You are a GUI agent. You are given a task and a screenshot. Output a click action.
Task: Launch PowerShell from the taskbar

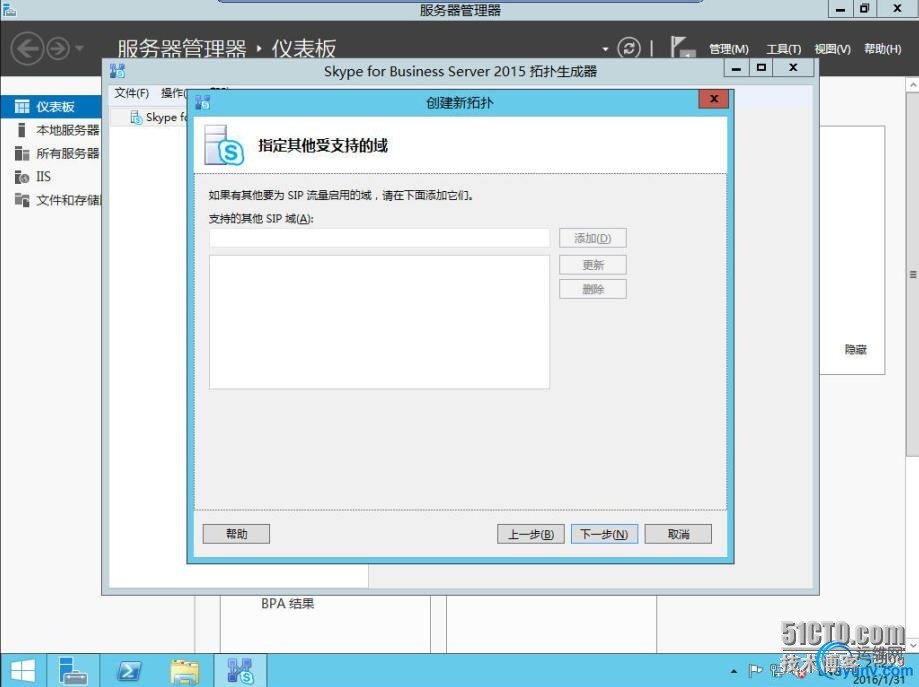129,671
